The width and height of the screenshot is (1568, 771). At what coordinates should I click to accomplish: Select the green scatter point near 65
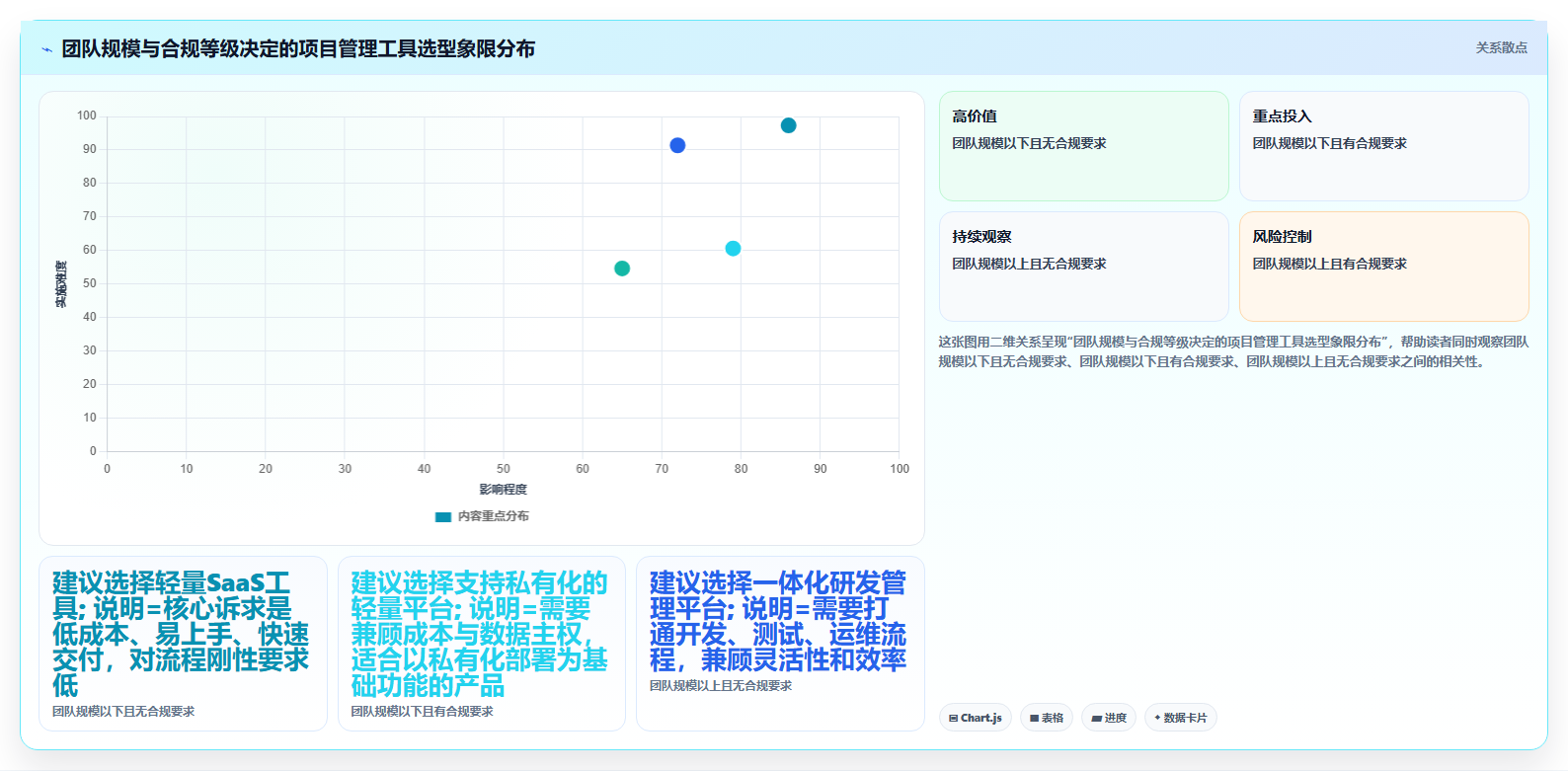pyautogui.click(x=622, y=269)
